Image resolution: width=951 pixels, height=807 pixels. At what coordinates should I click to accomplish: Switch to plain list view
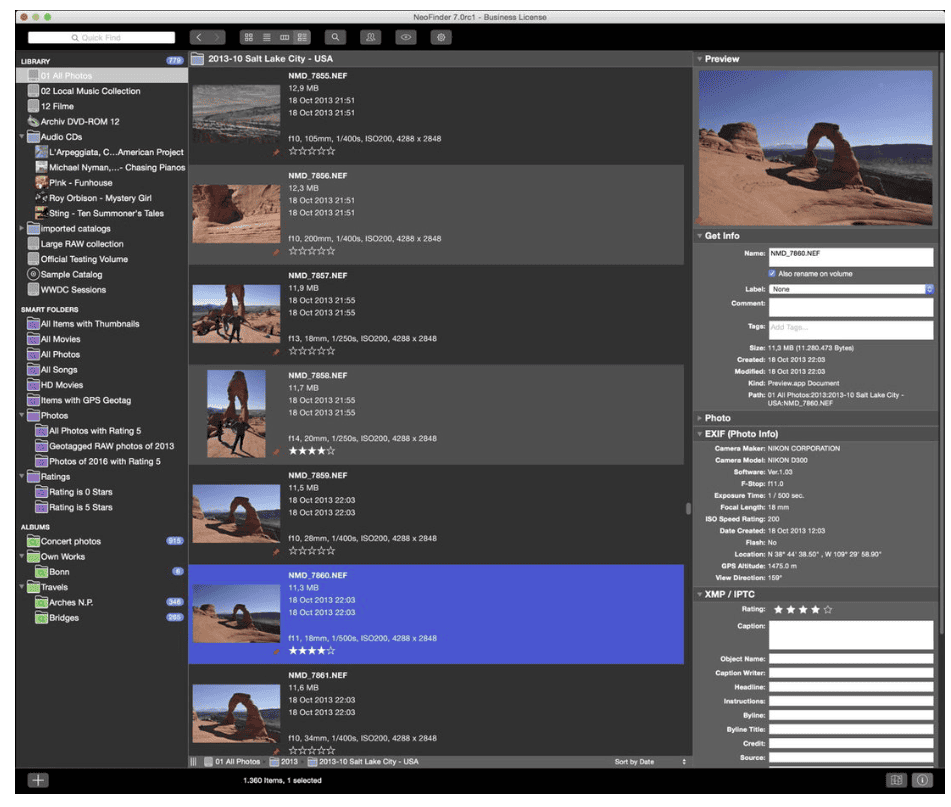(266, 38)
